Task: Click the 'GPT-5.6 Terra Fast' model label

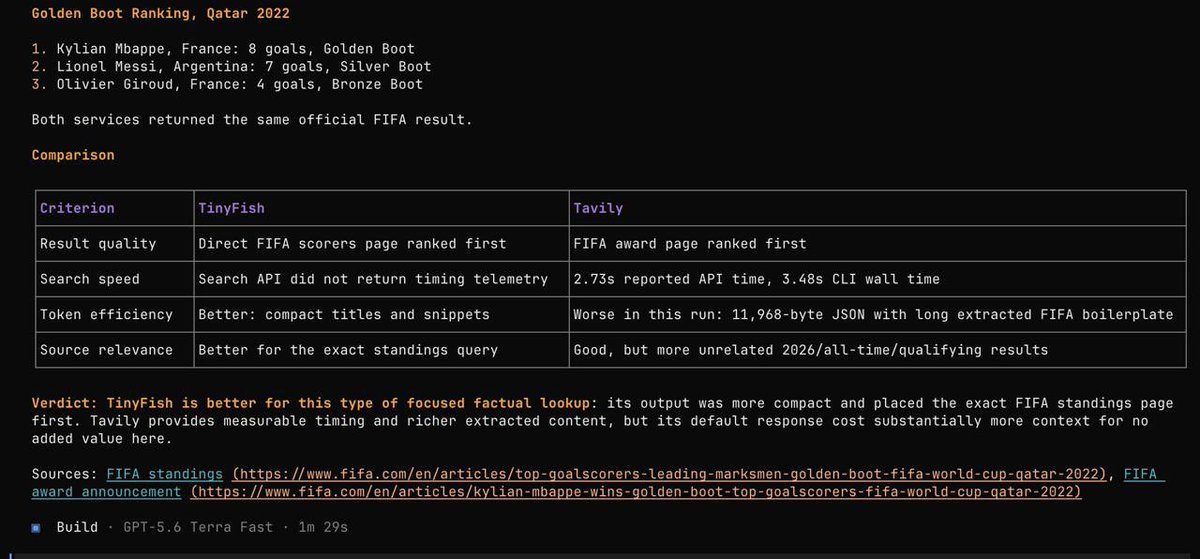Action: [198, 527]
